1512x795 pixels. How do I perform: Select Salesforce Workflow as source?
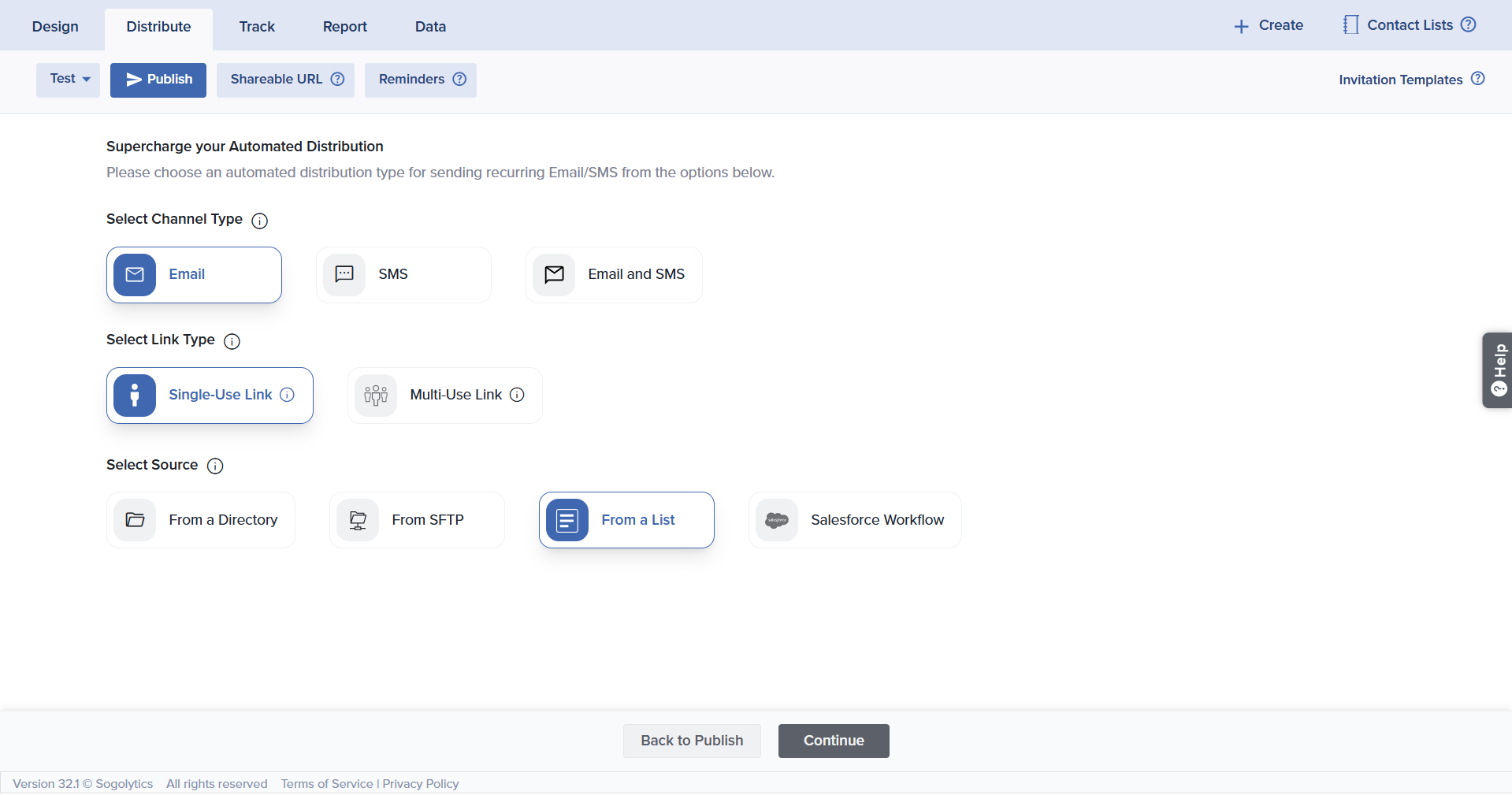[x=855, y=520]
